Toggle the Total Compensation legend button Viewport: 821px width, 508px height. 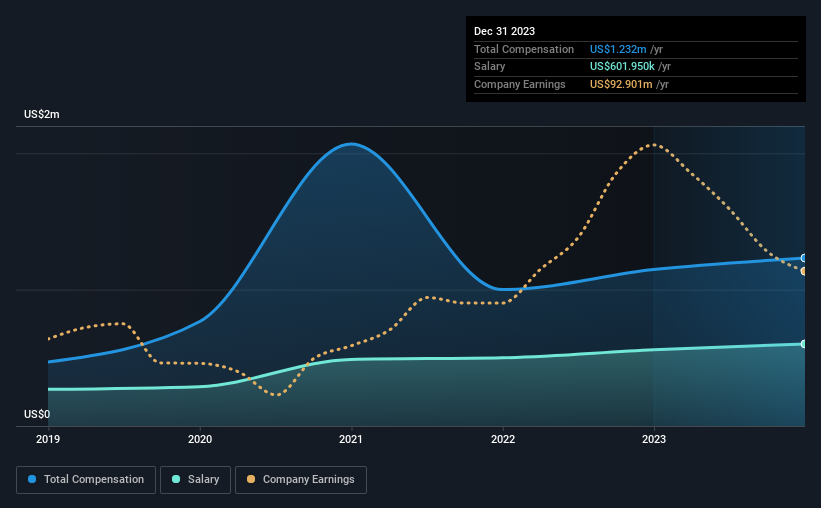pyautogui.click(x=86, y=479)
